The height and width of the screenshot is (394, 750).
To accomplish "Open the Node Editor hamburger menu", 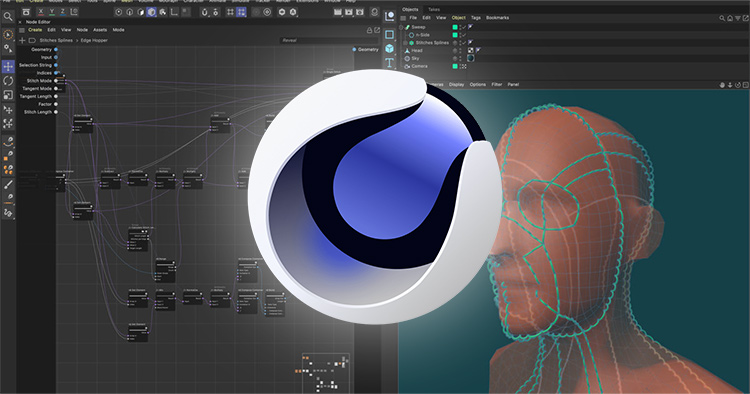I will [22, 30].
